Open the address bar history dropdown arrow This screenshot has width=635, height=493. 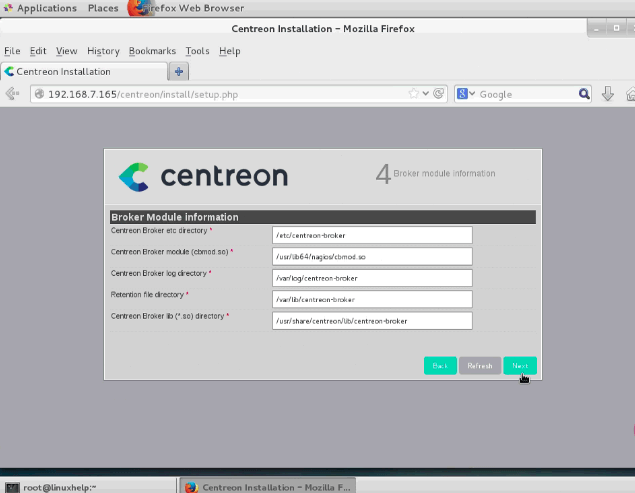pyautogui.click(x=426, y=94)
